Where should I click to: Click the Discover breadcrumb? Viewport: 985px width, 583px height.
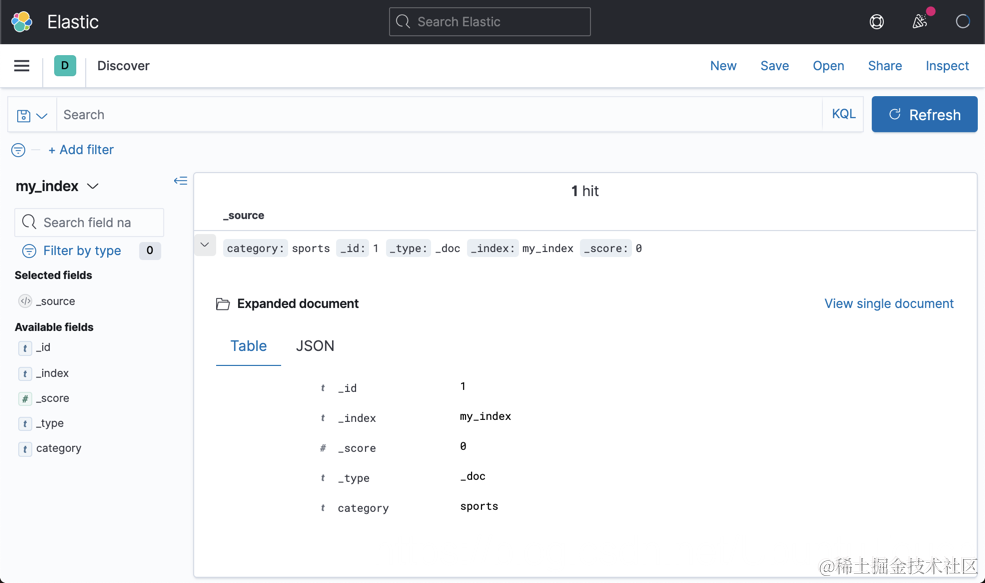click(x=123, y=66)
